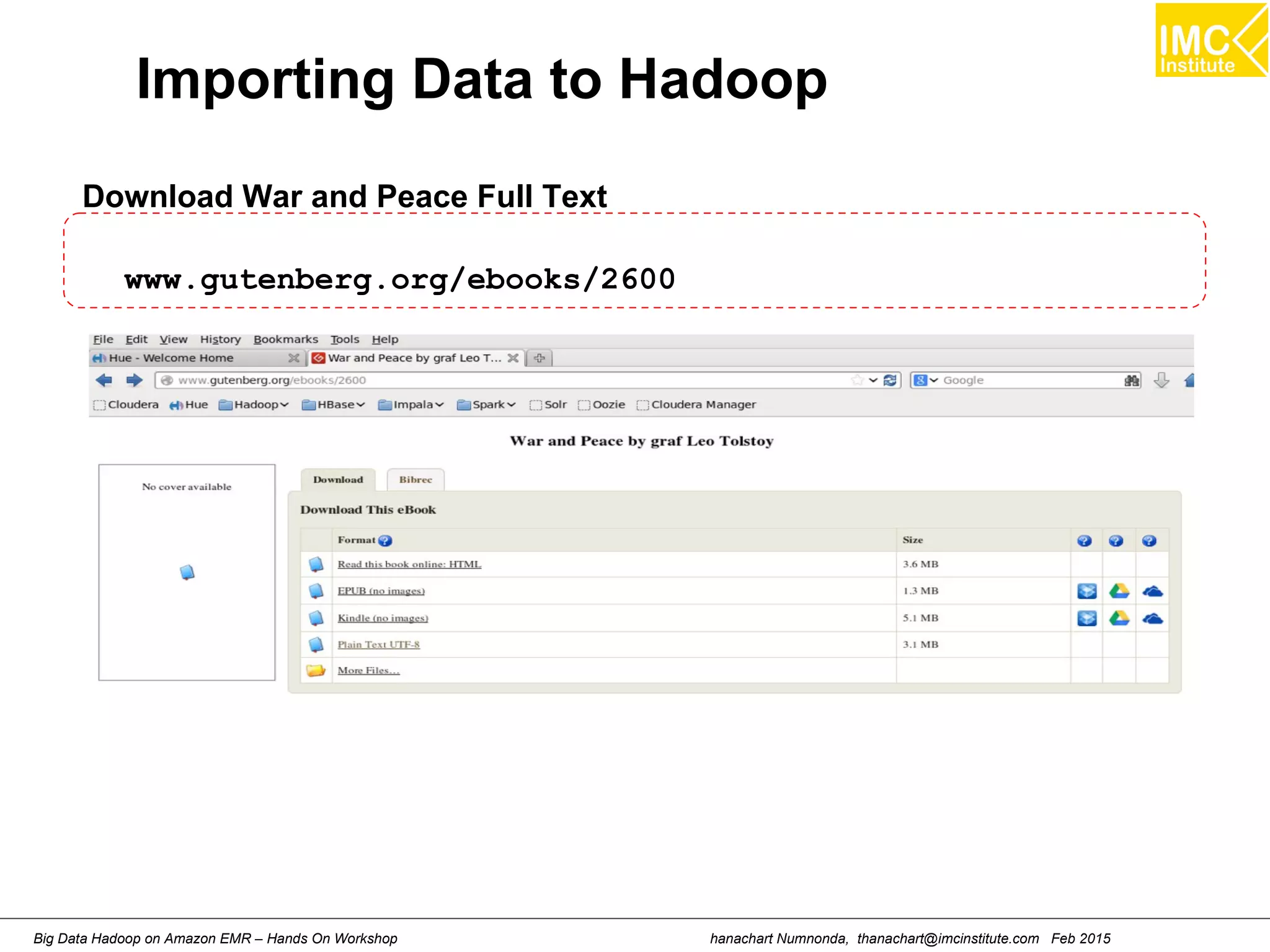Image resolution: width=1270 pixels, height=952 pixels.
Task: Select the War and Peace browser tab
Action: click(417, 358)
